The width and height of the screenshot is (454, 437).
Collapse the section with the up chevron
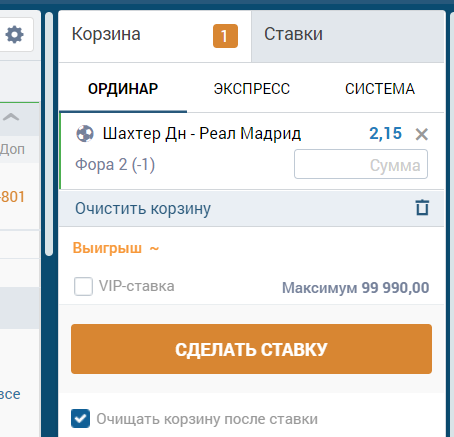[x=11, y=117]
